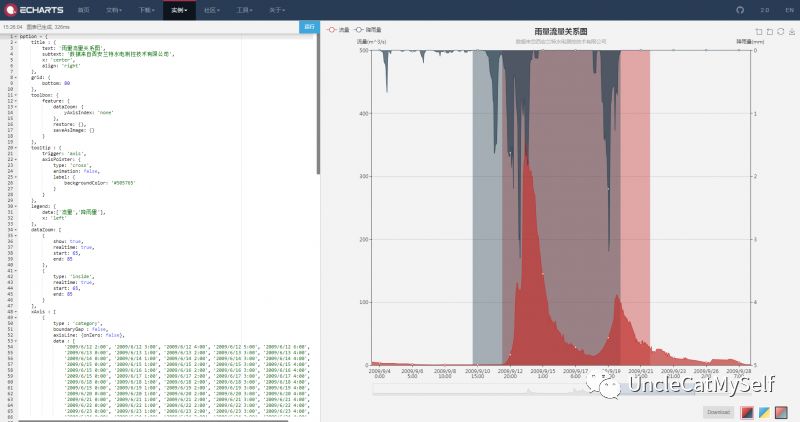
Task: Expand the 文档 dropdown menu
Action: [114, 10]
